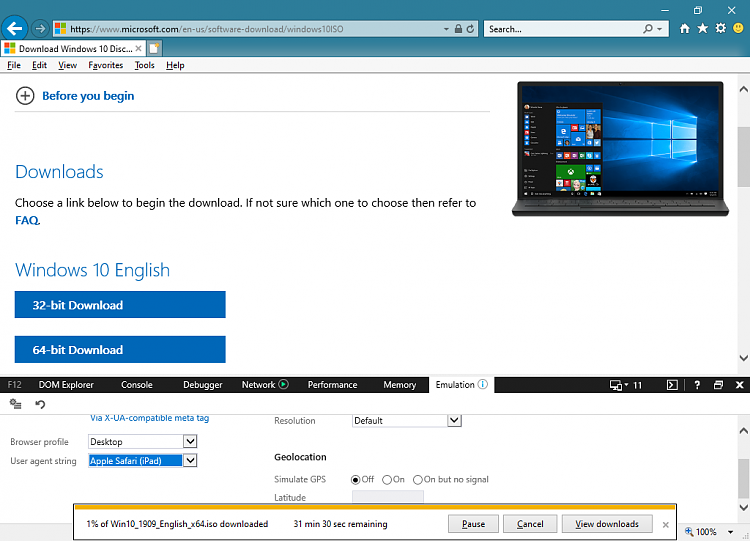
Task: Open a new tab with the new tab button
Action: pos(154,48)
